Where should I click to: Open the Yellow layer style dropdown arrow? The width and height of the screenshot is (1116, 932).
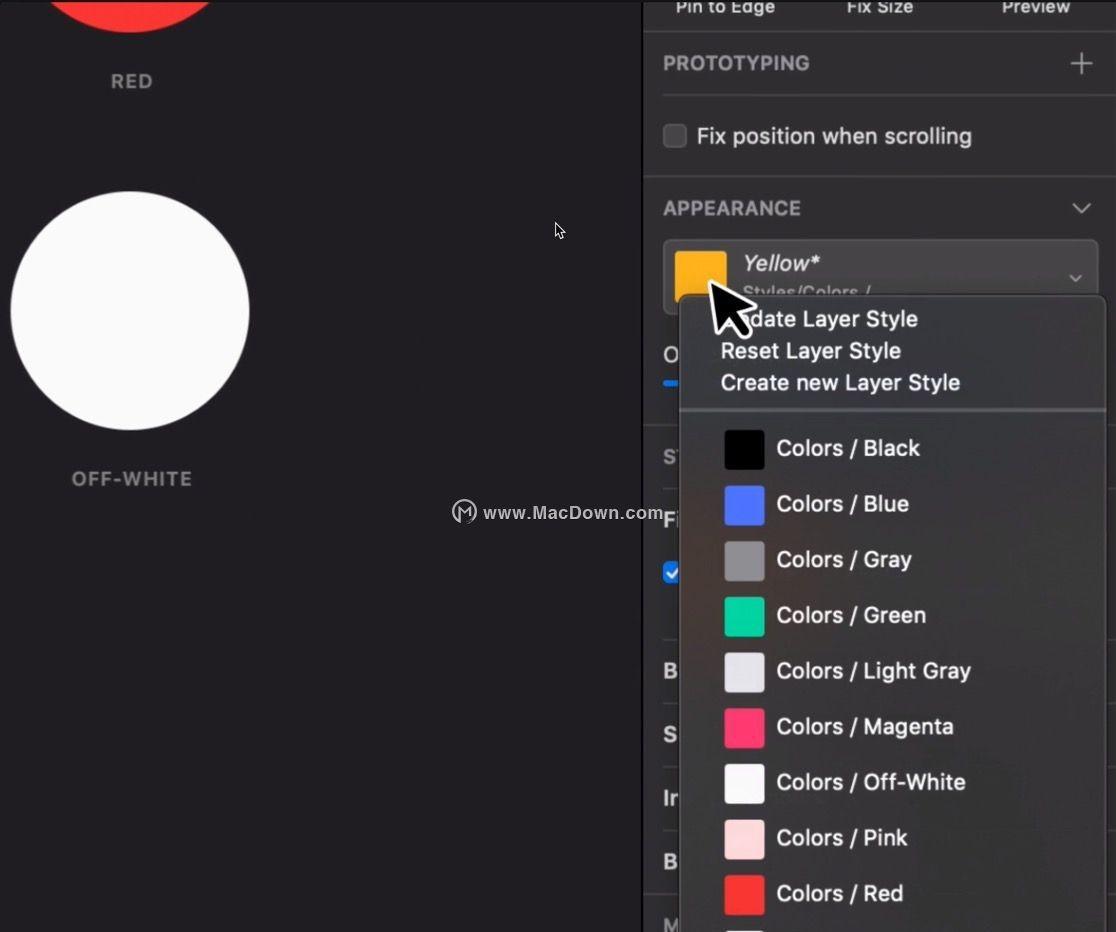[1075, 278]
